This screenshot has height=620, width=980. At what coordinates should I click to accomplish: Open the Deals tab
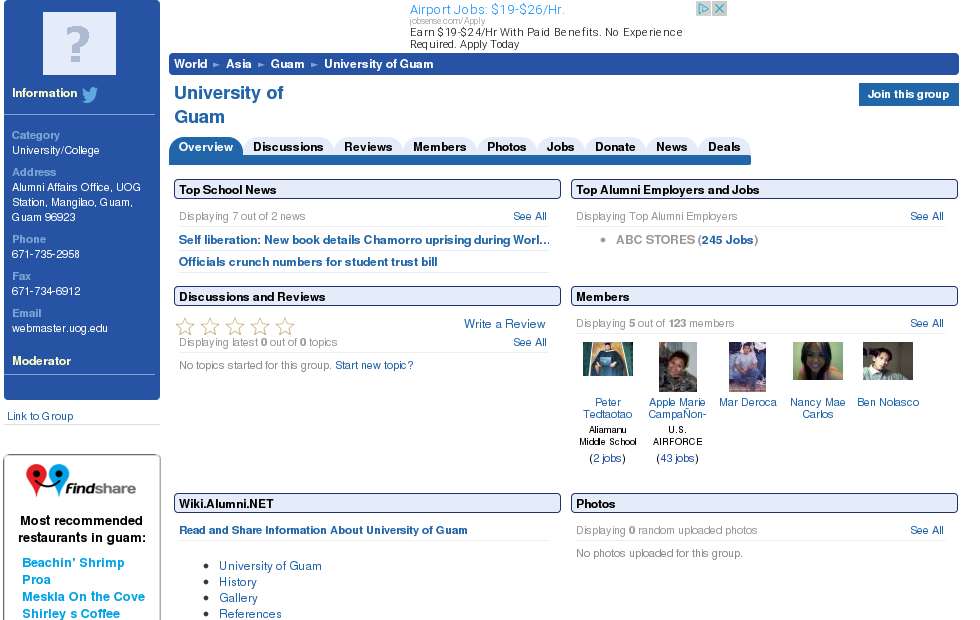tap(724, 147)
